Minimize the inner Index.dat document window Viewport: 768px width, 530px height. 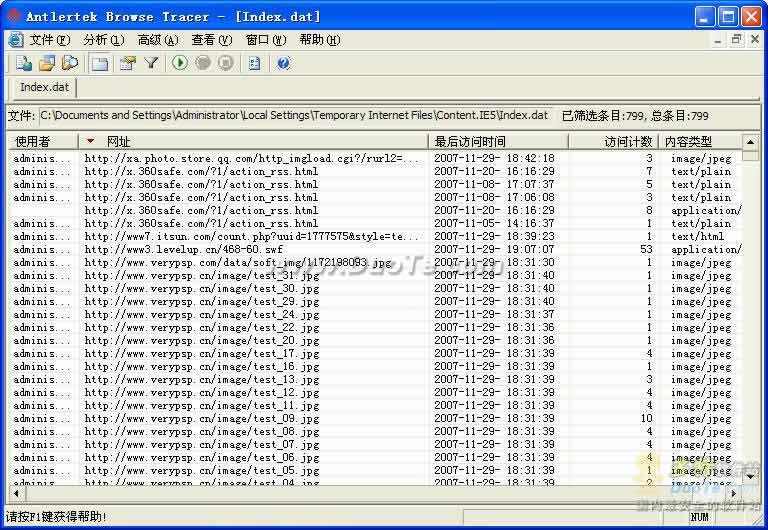(x=718, y=40)
